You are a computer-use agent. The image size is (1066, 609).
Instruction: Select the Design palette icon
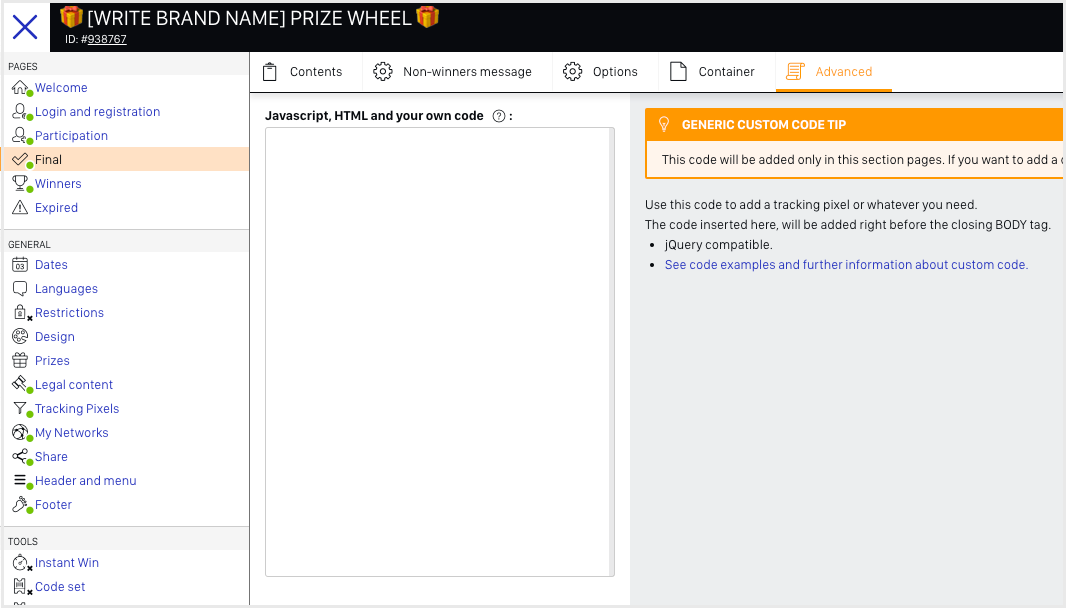pyautogui.click(x=22, y=336)
